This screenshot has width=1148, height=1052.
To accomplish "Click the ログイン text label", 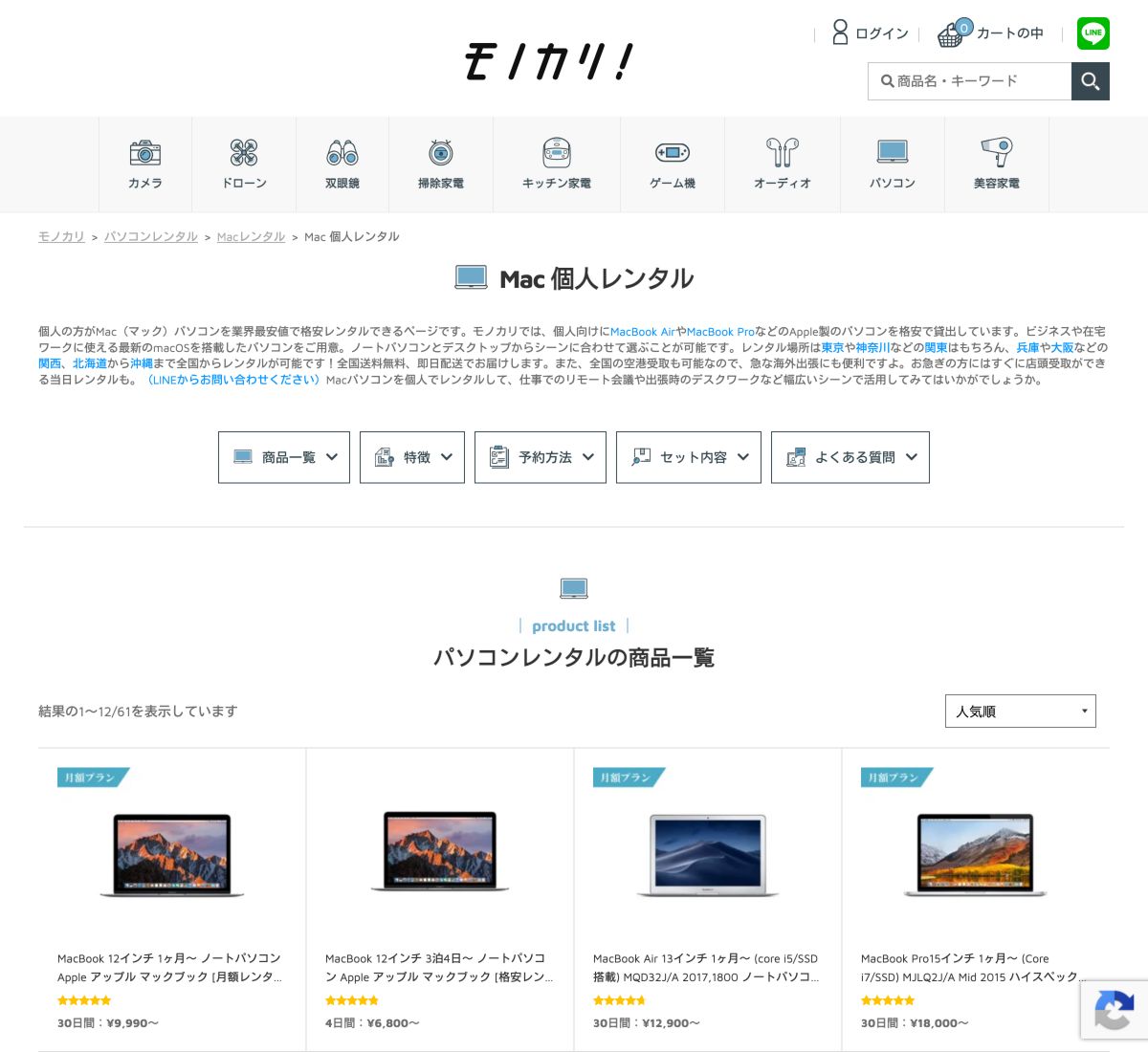I will [881, 33].
